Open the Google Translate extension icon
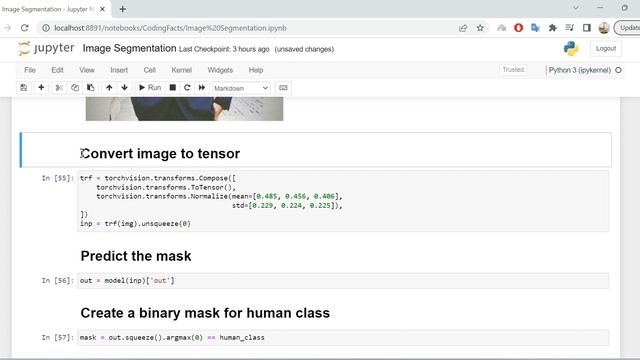This screenshot has width=640, height=360. tap(535, 28)
